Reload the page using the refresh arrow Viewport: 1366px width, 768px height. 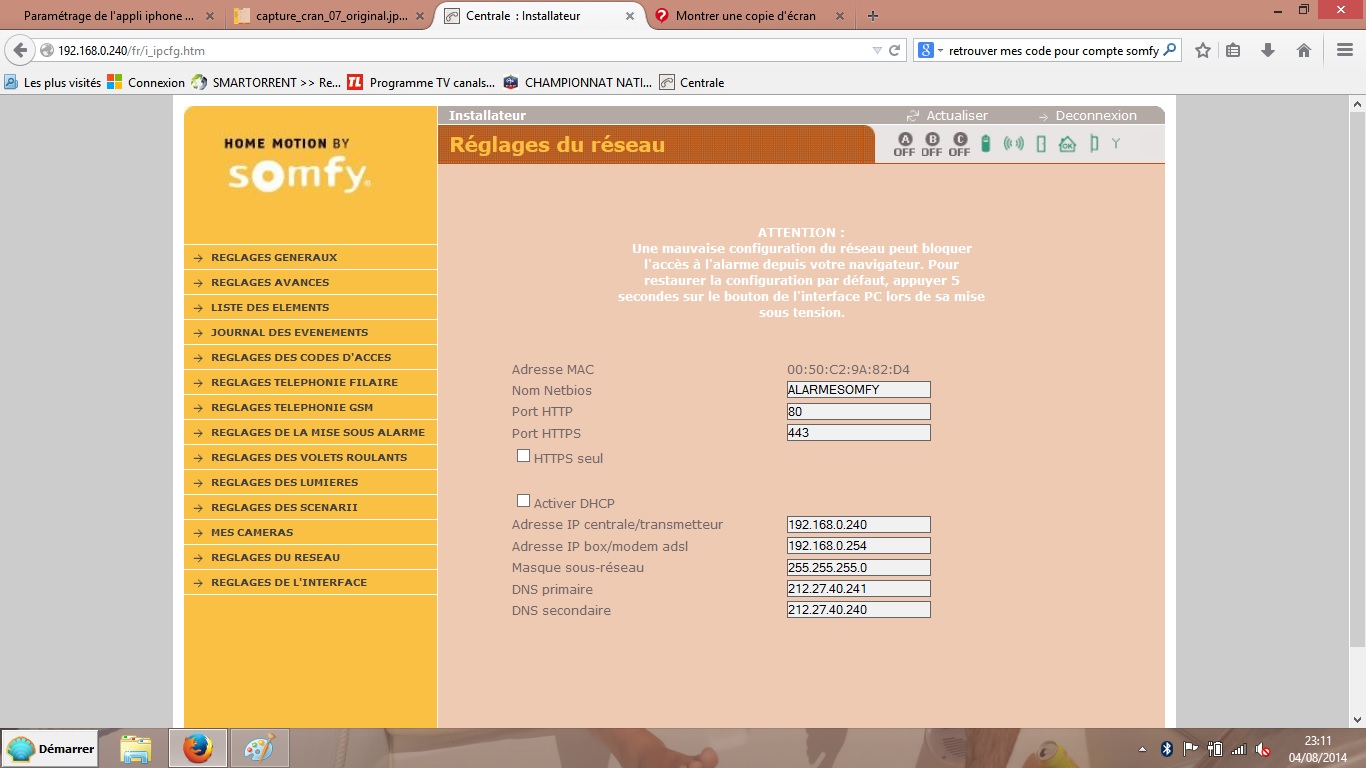pos(895,50)
